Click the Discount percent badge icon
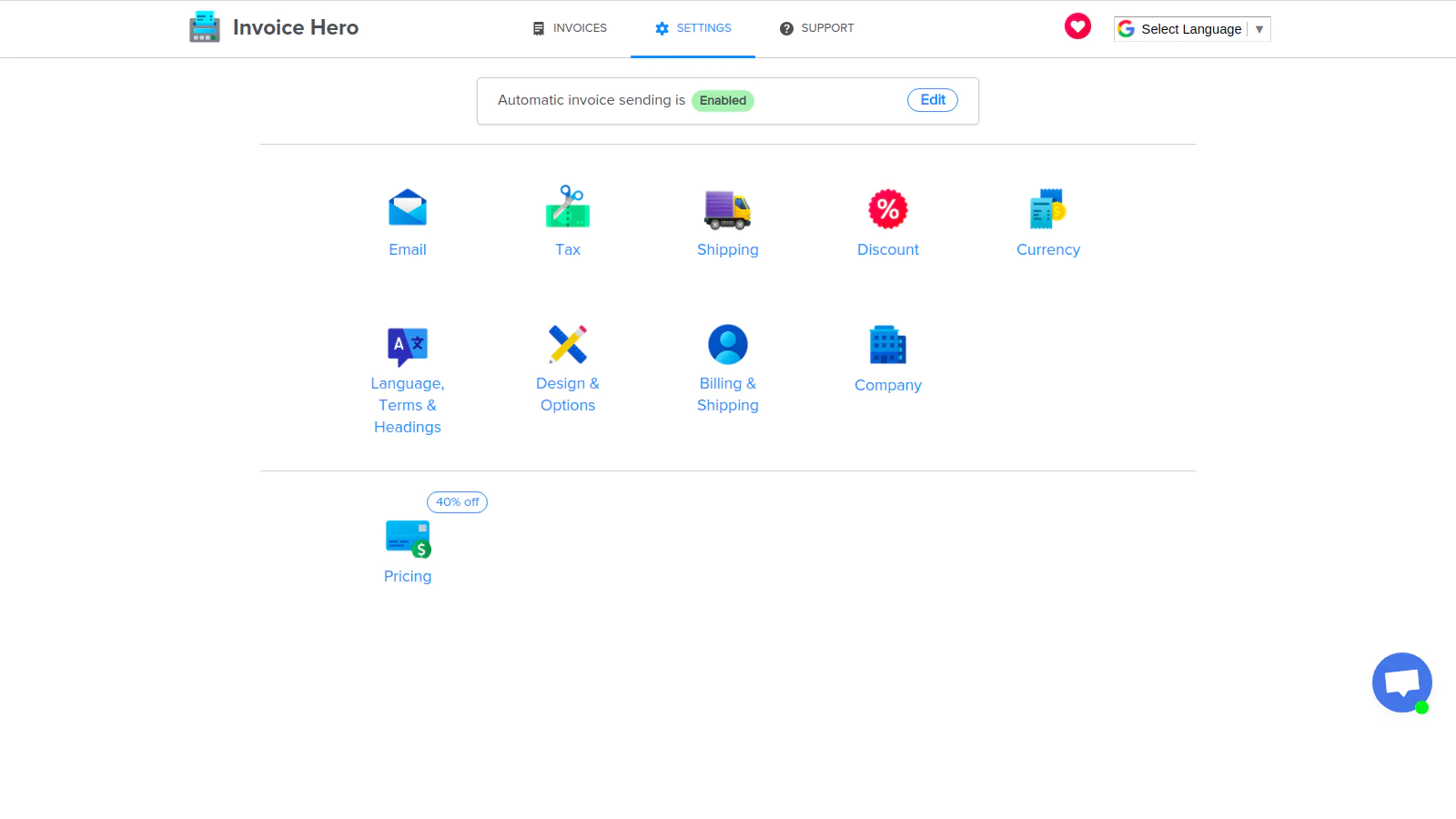This screenshot has height=819, width=1456. pos(887,208)
